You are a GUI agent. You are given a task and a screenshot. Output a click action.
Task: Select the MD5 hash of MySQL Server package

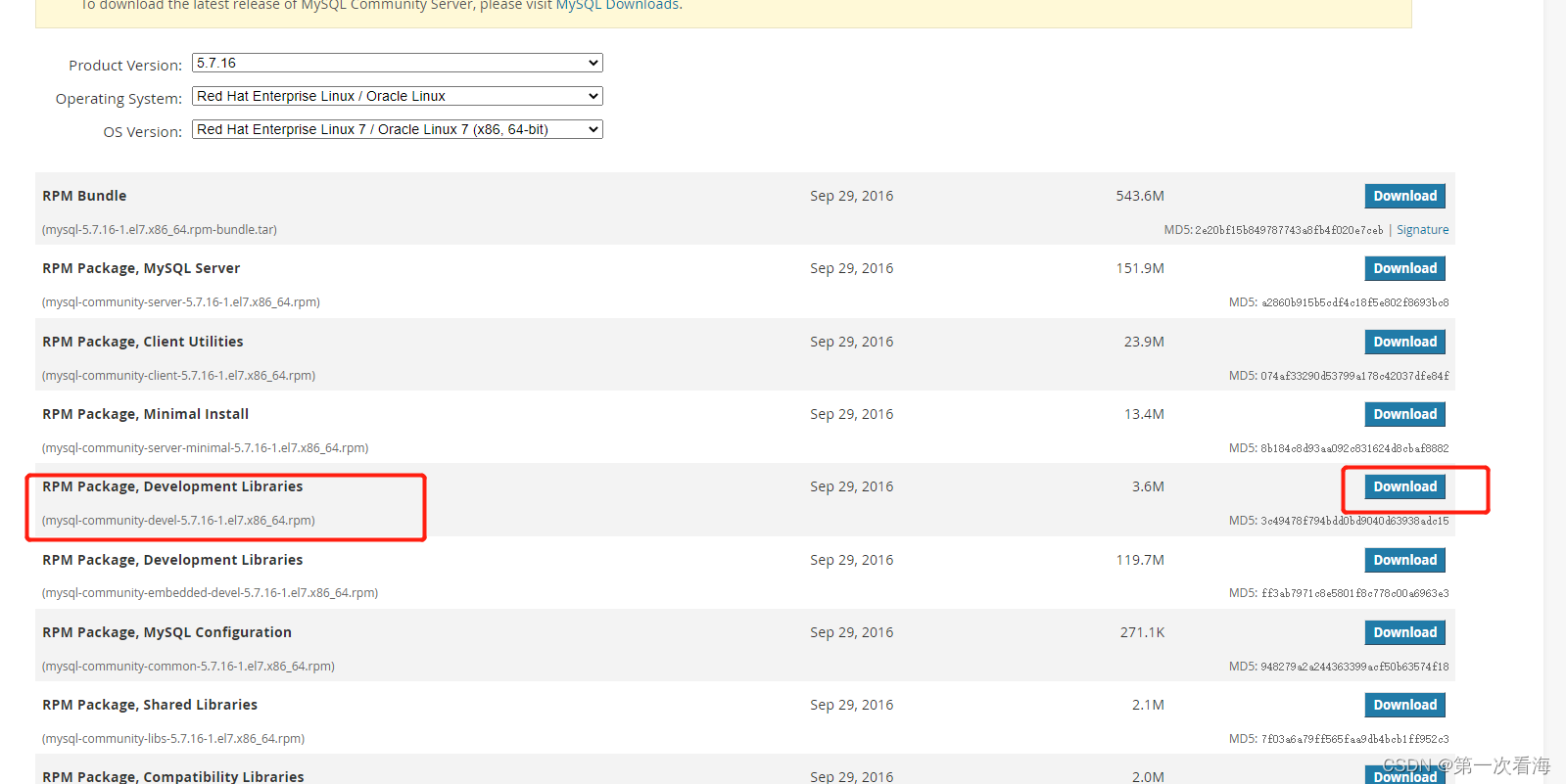(x=1354, y=302)
